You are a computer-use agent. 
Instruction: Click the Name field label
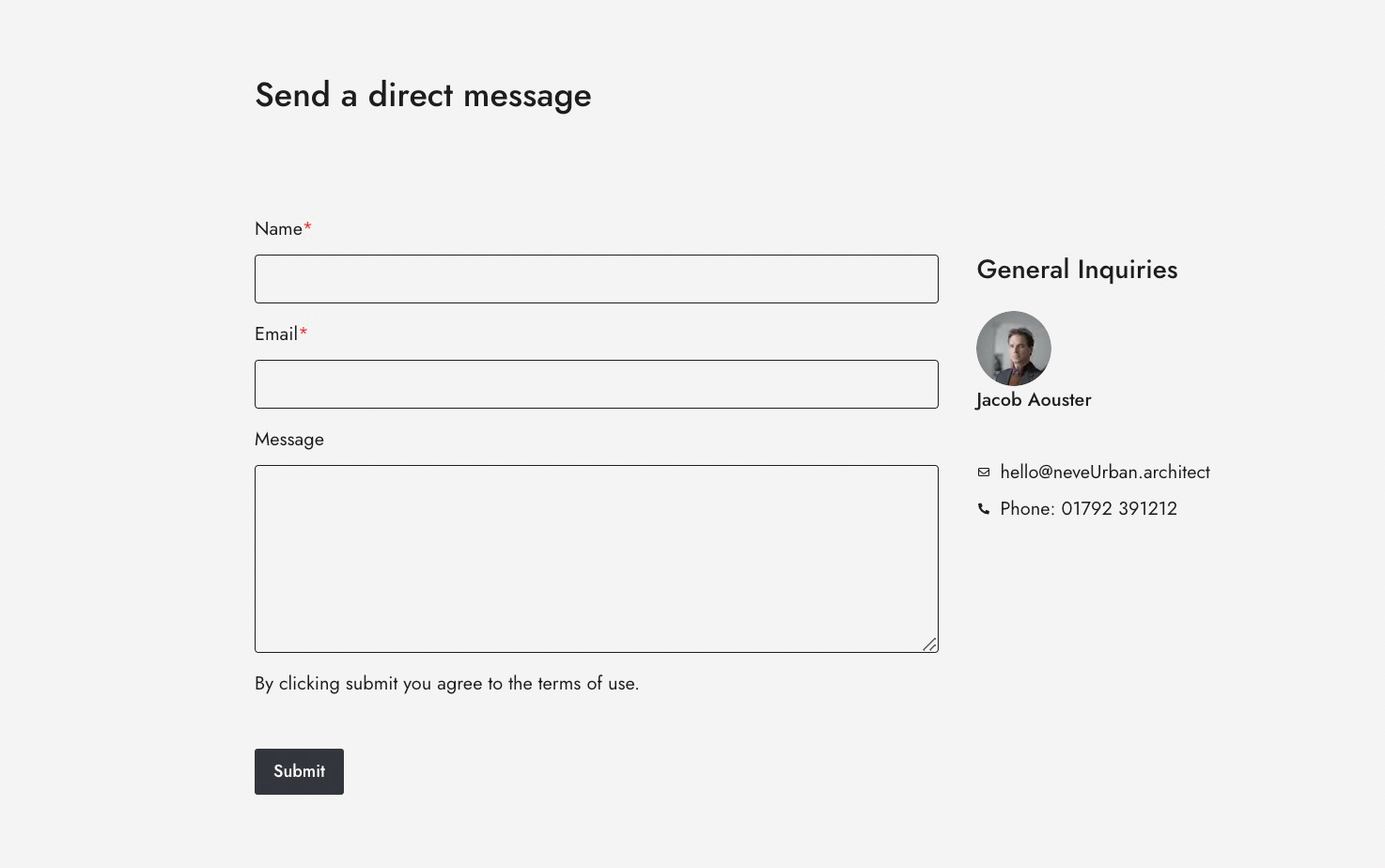(x=278, y=228)
